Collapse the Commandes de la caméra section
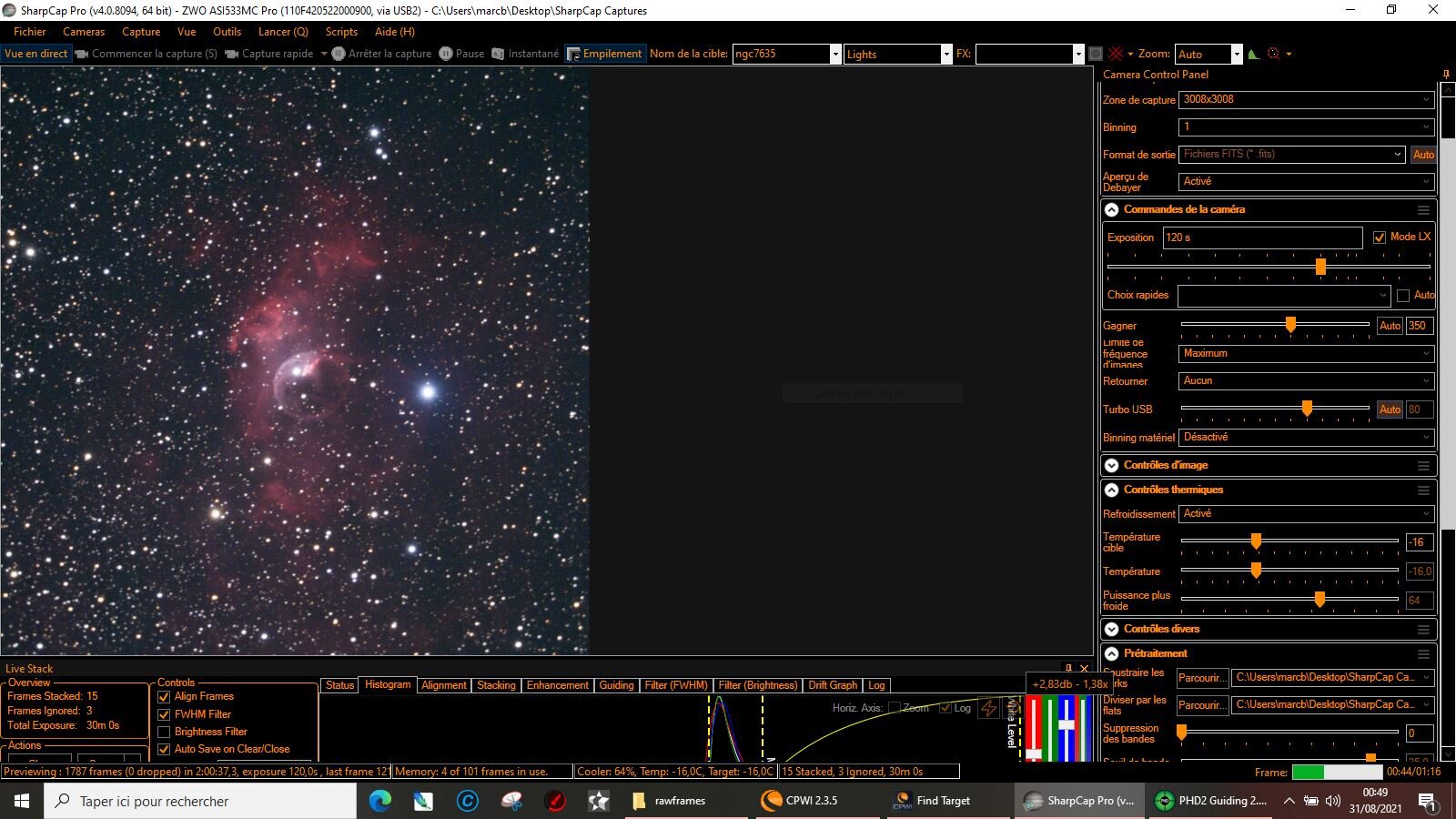The height and width of the screenshot is (819, 1456). point(1111,209)
